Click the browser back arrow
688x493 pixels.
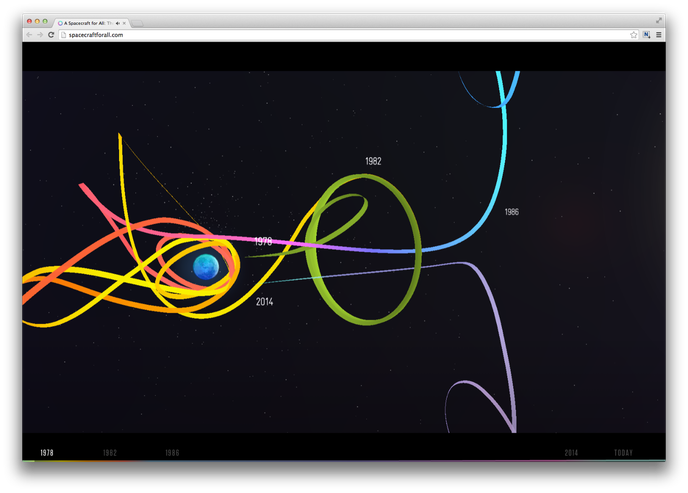pyautogui.click(x=29, y=34)
